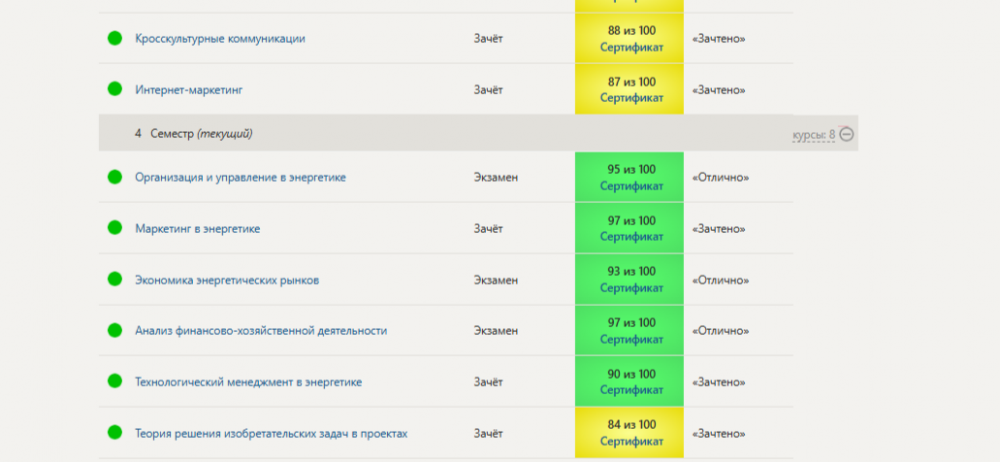Click score '90 из 100'
The width and height of the screenshot is (1000, 462).
[x=631, y=374]
